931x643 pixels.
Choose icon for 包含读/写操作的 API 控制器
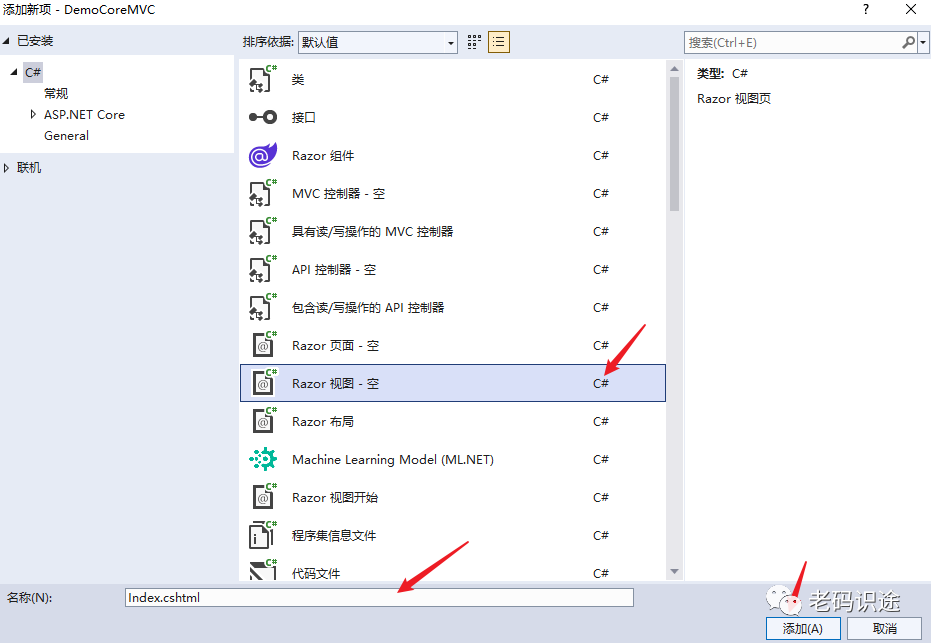(262, 307)
